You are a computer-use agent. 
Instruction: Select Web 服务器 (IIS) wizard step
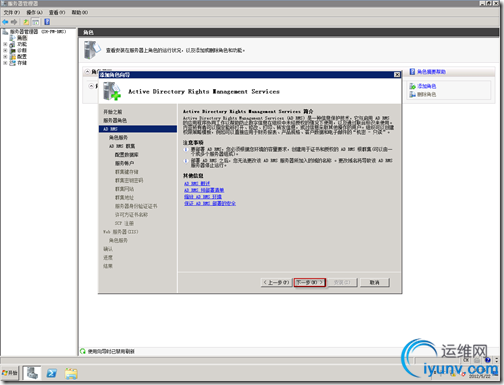pyautogui.click(x=121, y=232)
